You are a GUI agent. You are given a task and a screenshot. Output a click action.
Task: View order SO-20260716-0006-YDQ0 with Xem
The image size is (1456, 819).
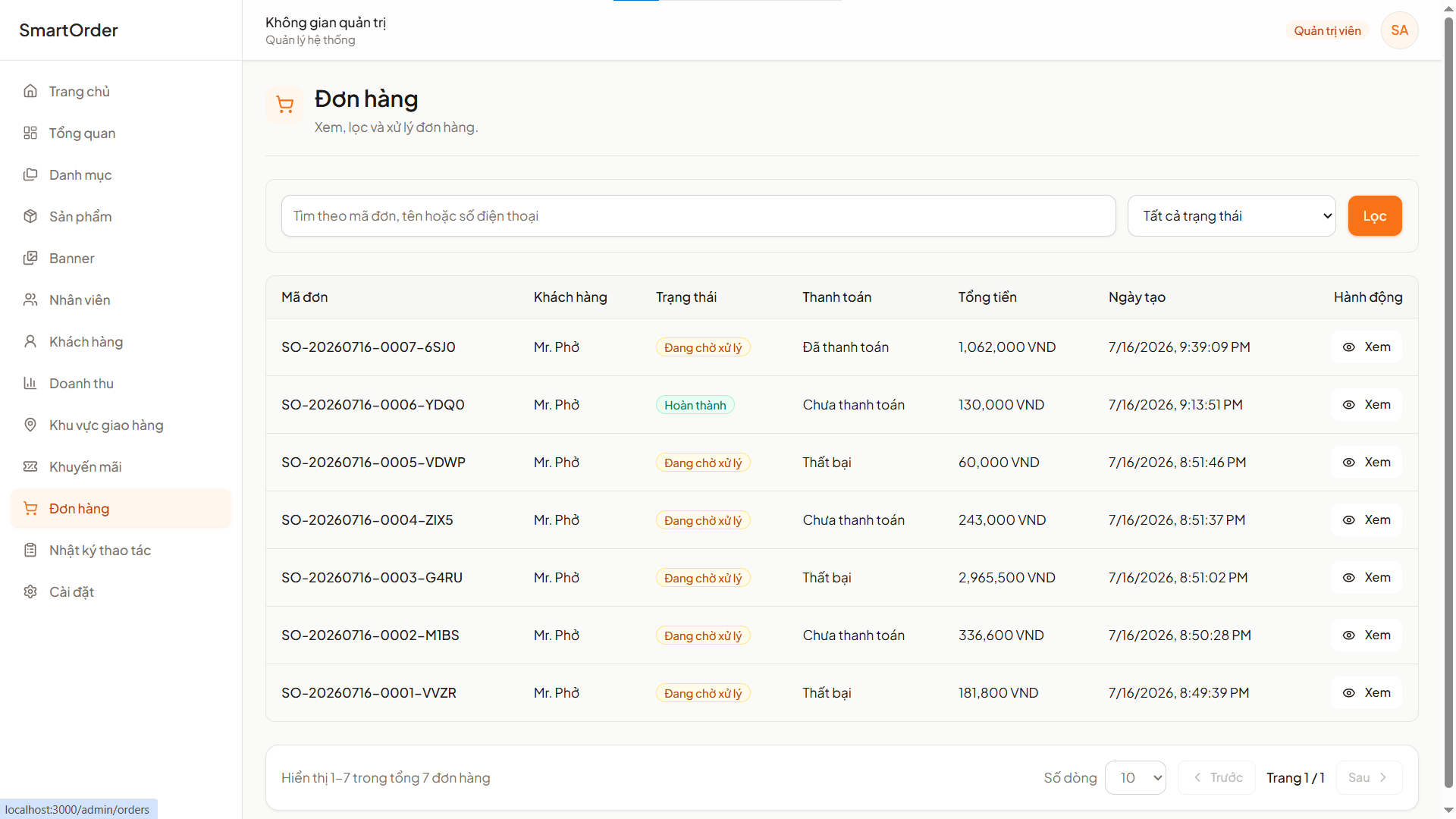click(x=1367, y=405)
